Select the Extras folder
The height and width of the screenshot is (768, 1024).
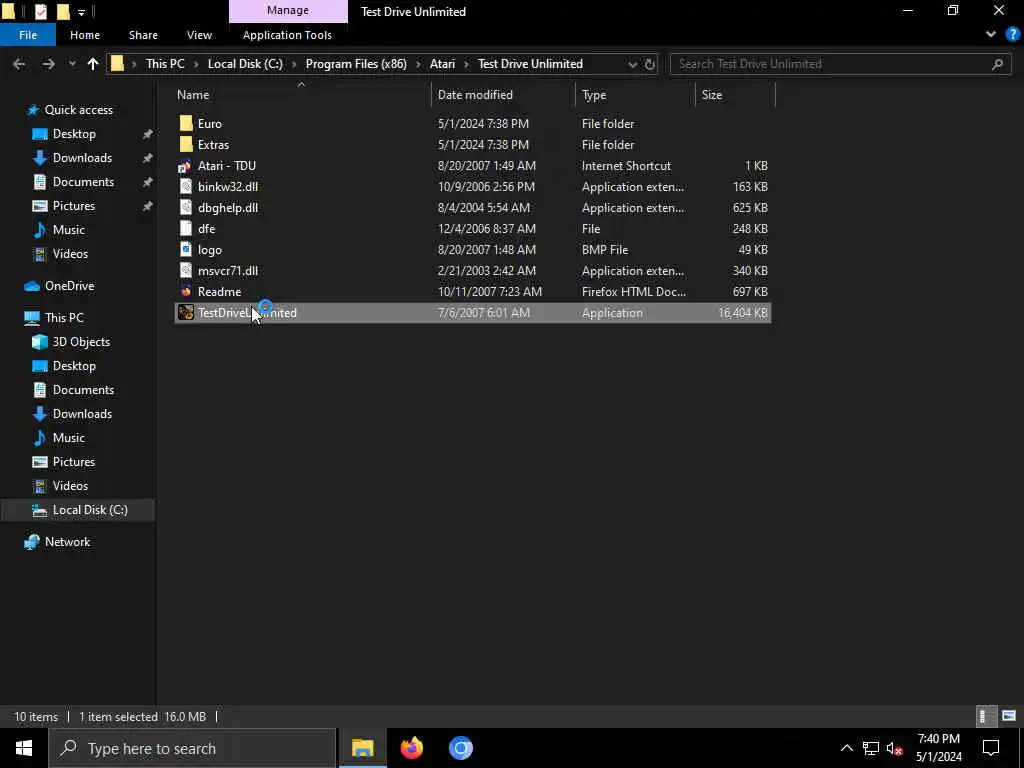coord(473,144)
